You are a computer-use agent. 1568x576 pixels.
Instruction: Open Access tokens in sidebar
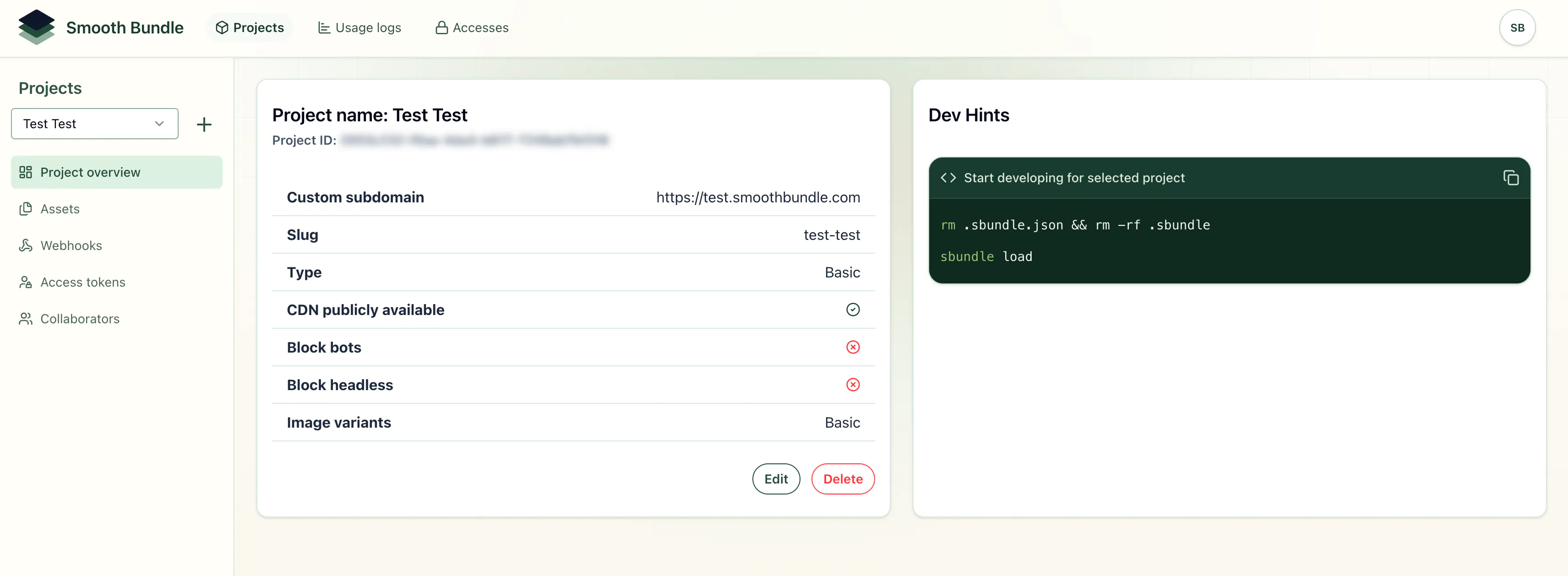116,282
